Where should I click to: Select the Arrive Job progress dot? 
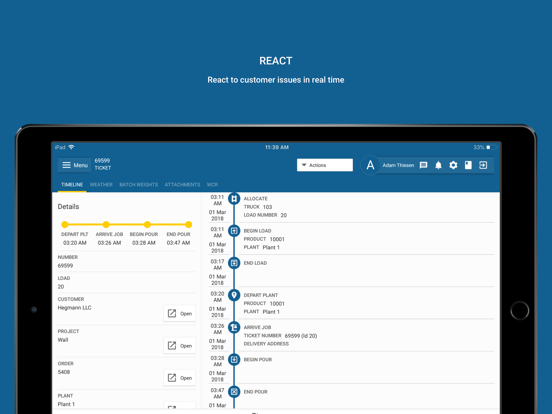pos(106,224)
